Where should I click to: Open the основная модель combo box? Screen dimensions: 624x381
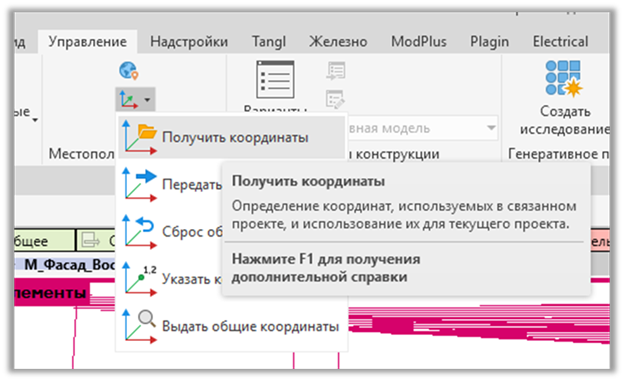(x=422, y=128)
